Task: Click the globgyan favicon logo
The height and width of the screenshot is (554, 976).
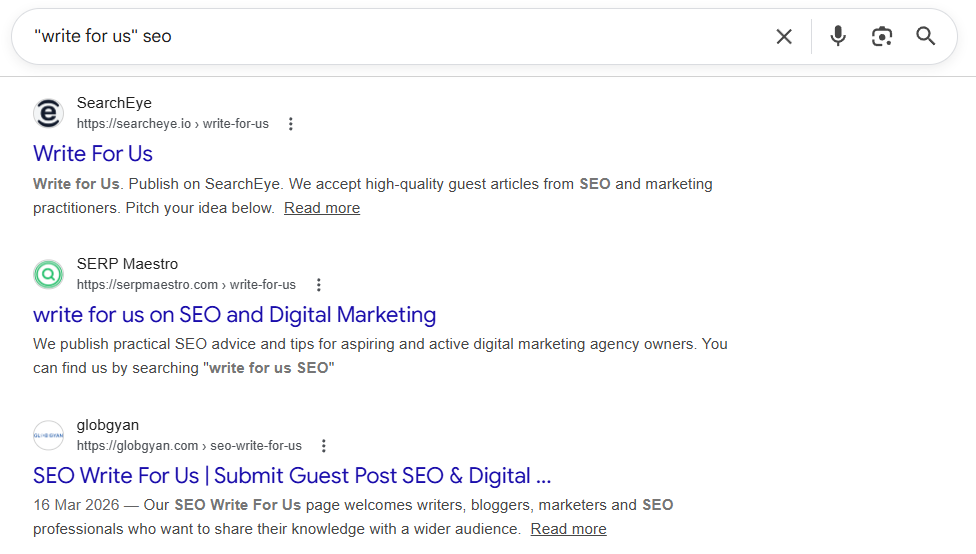Action: [48, 436]
